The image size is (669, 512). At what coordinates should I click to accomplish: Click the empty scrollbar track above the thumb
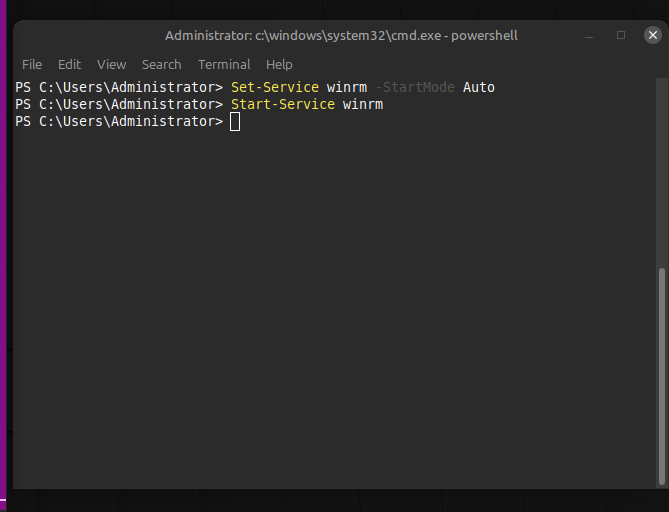[659, 170]
